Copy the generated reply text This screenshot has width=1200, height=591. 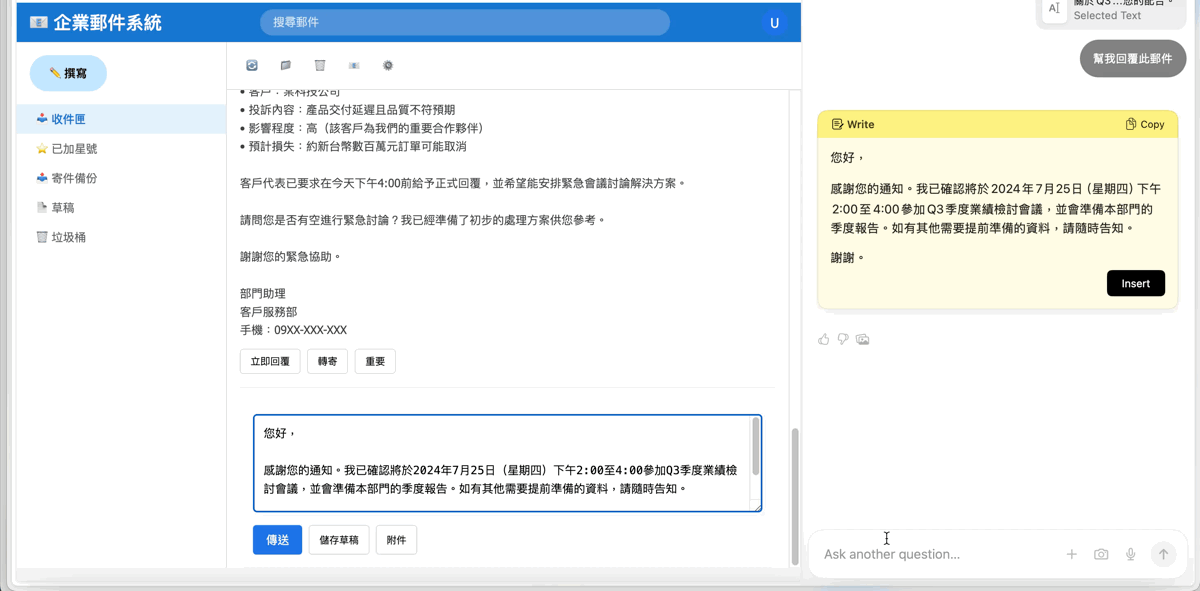(1145, 125)
